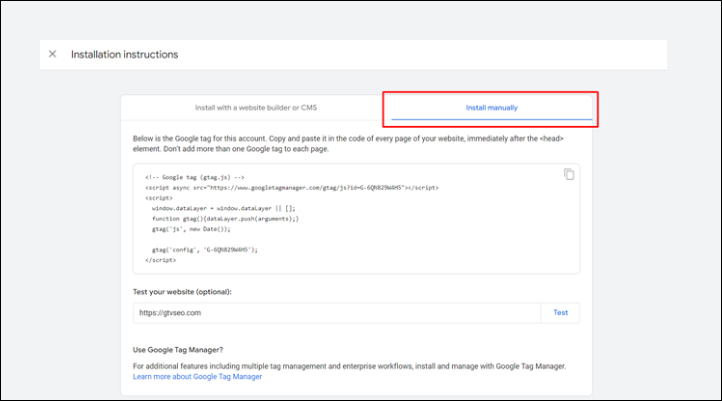Open Learn more about Google Tag Manager link
The height and width of the screenshot is (401, 722).
197,377
